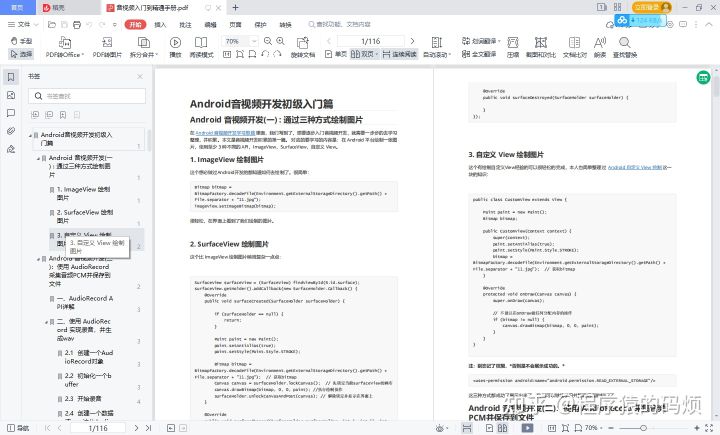Click PDF转图片 convert to image
720x435 pixels.
tap(107, 47)
